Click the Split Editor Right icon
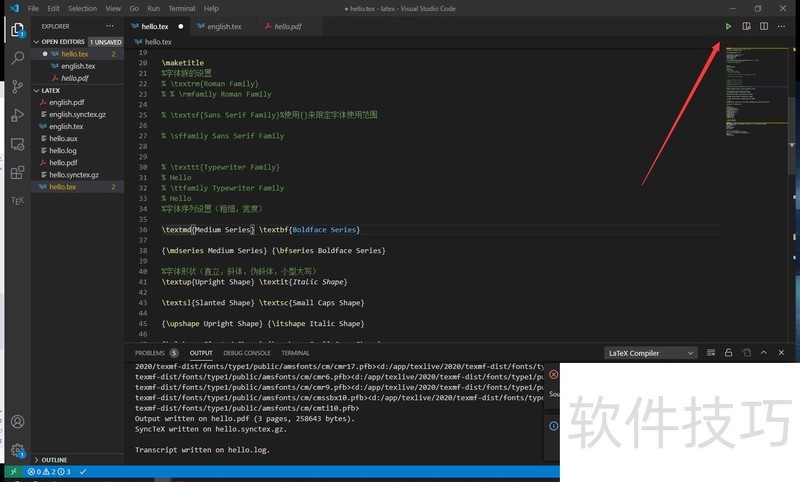 765,26
